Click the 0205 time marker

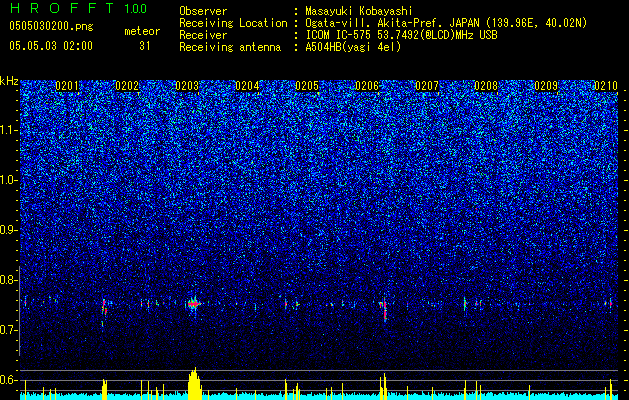click(307, 86)
